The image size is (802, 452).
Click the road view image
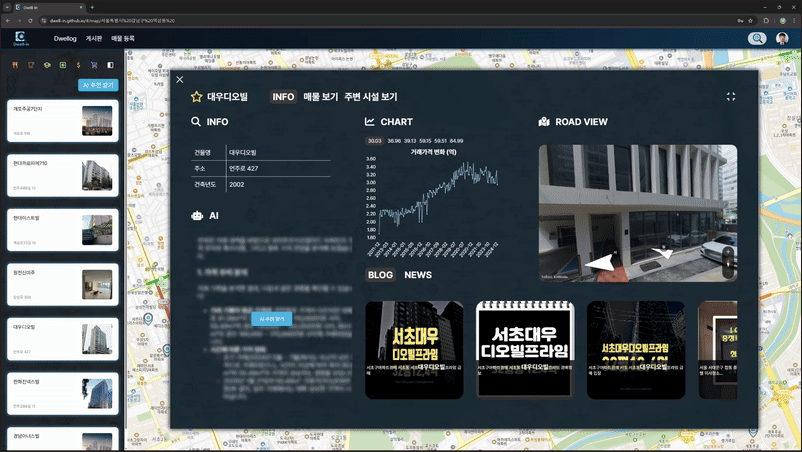pyautogui.click(x=638, y=213)
